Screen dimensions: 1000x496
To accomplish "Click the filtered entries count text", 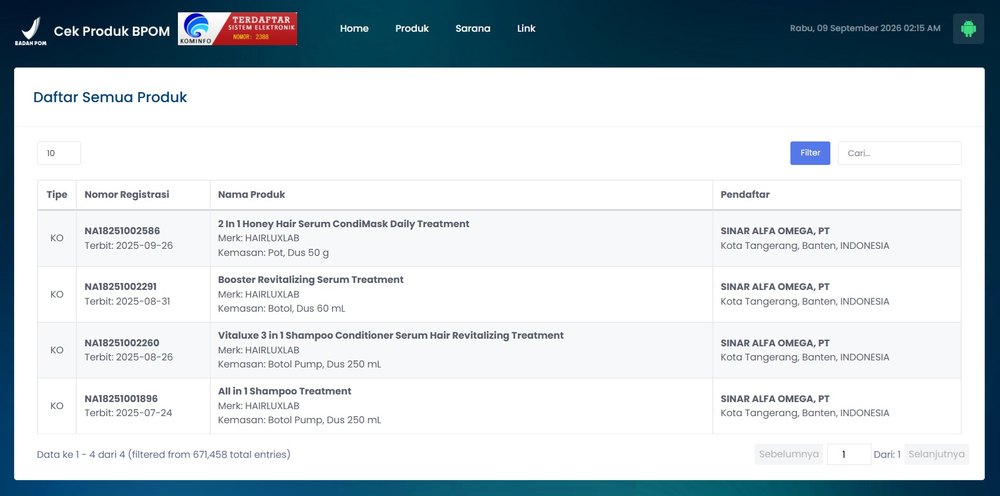I will (x=163, y=455).
